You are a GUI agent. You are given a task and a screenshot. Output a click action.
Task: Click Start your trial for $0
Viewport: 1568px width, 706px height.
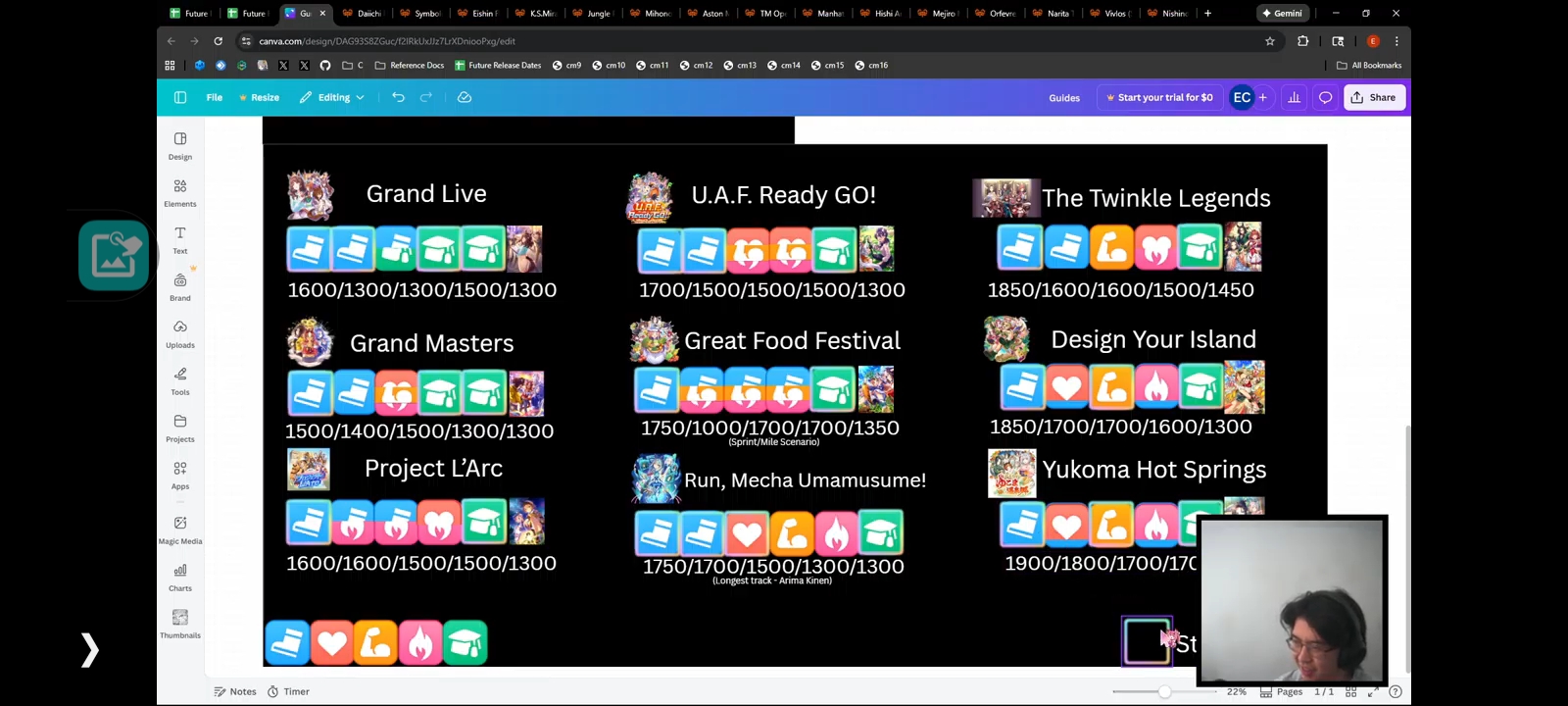pos(1159,97)
